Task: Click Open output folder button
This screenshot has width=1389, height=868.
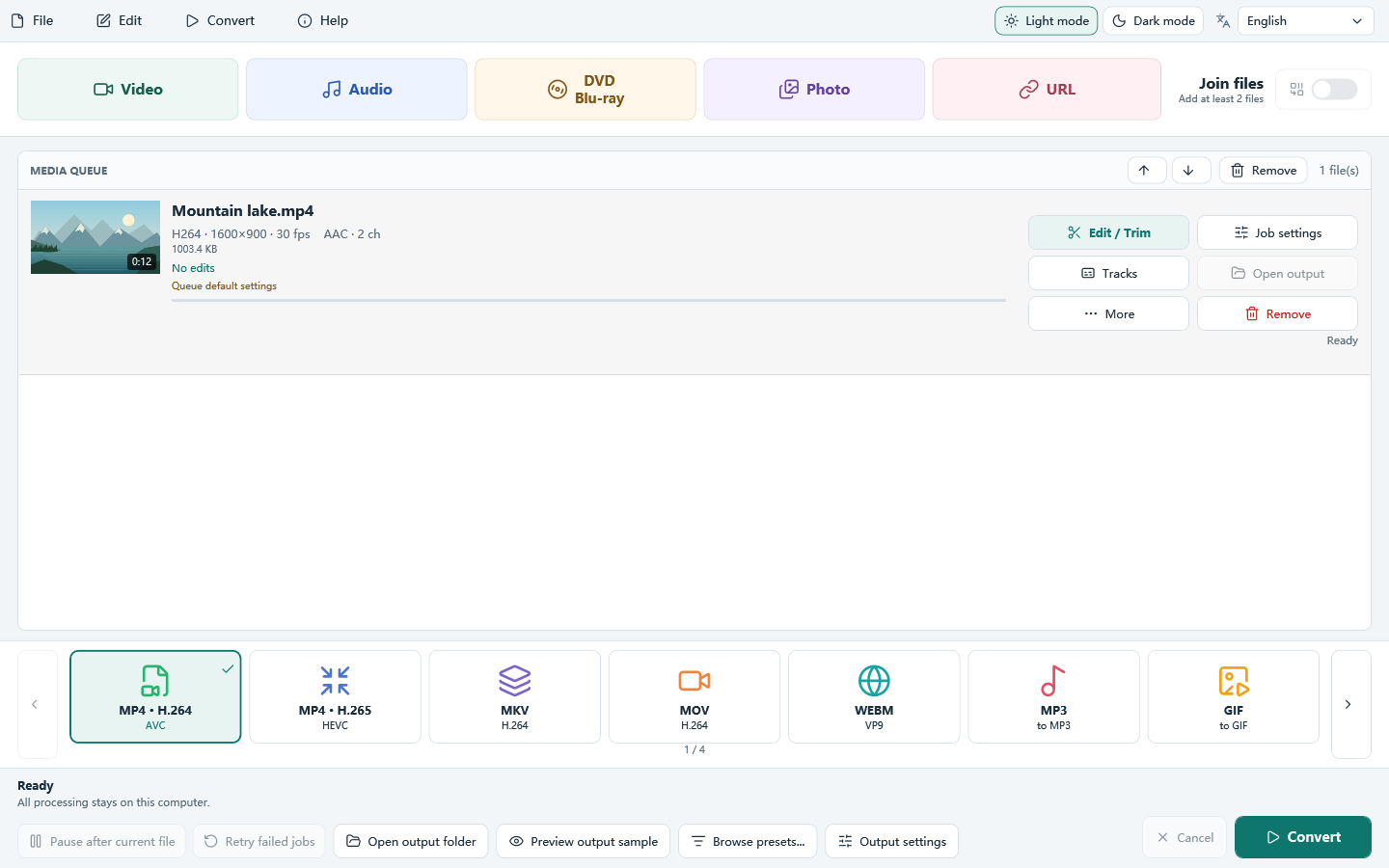Action: 411,841
